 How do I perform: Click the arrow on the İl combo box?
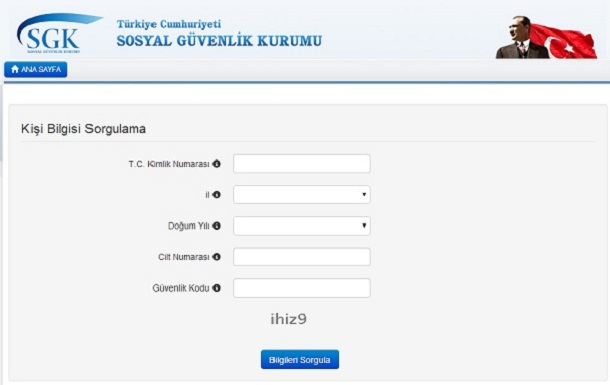tap(364, 194)
